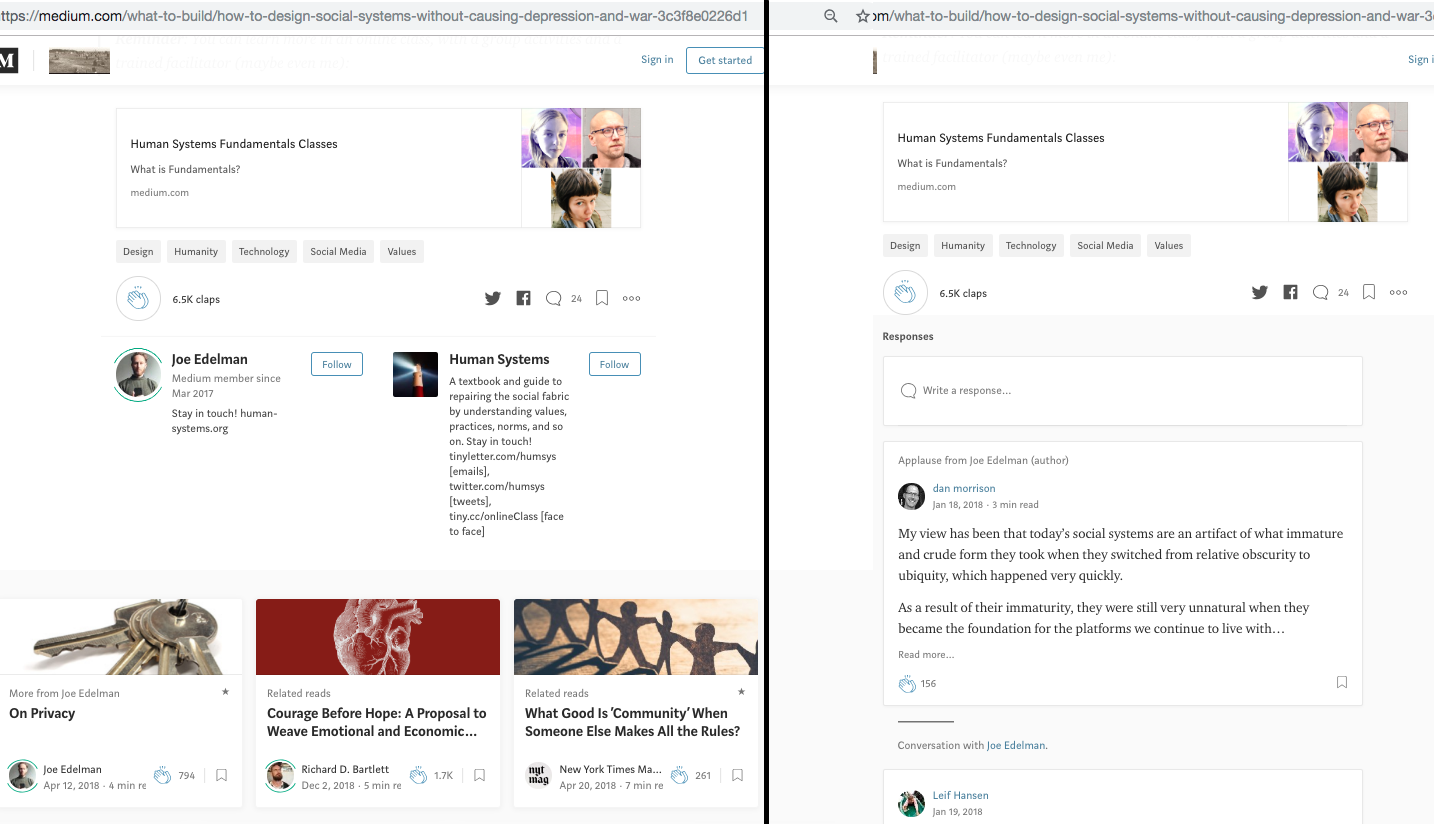The image size is (1434, 824).
Task: Click Sign in link in left window
Action: (657, 60)
